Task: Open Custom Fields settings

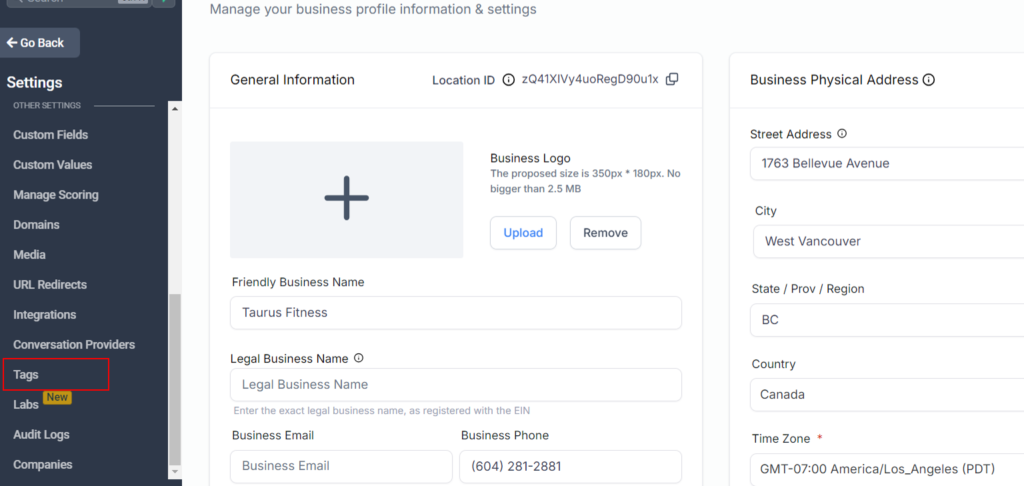Action: 51,135
